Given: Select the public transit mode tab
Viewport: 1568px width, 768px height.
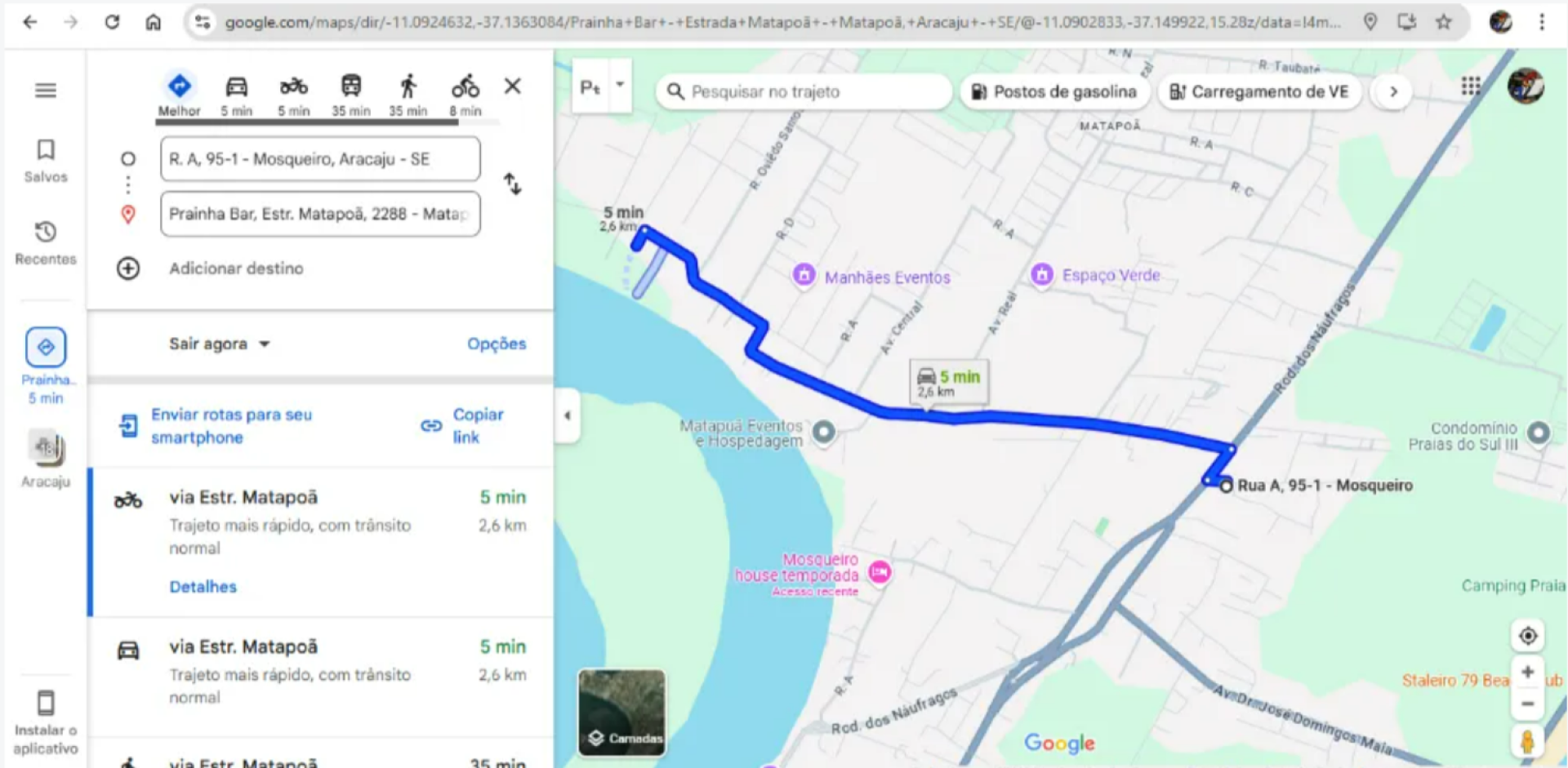Looking at the screenshot, I should (351, 95).
